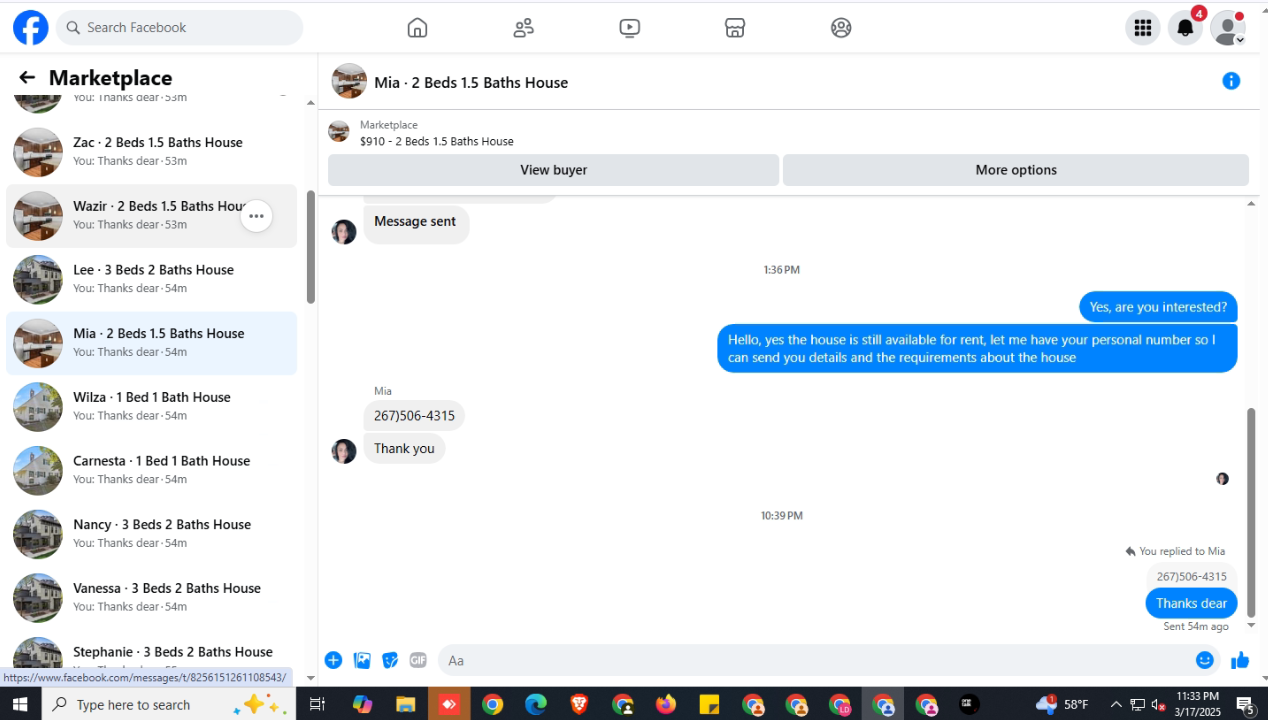Send a thumbs-up like

1240,660
